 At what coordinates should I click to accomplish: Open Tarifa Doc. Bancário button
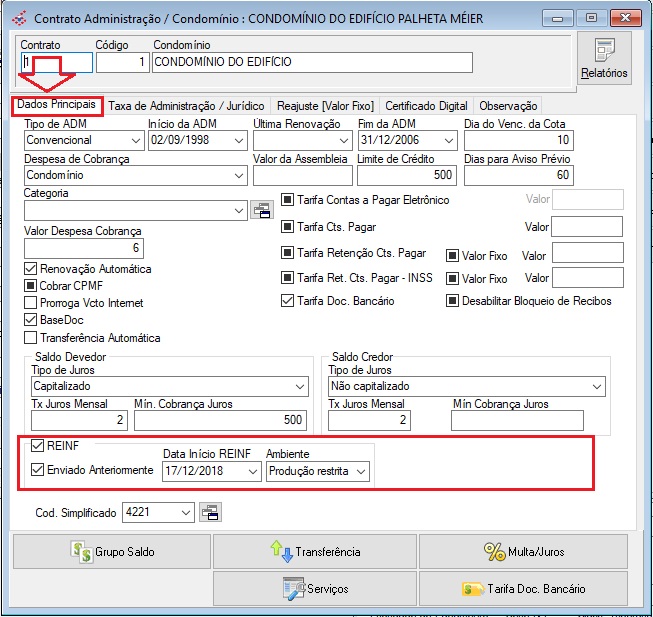coord(522,588)
